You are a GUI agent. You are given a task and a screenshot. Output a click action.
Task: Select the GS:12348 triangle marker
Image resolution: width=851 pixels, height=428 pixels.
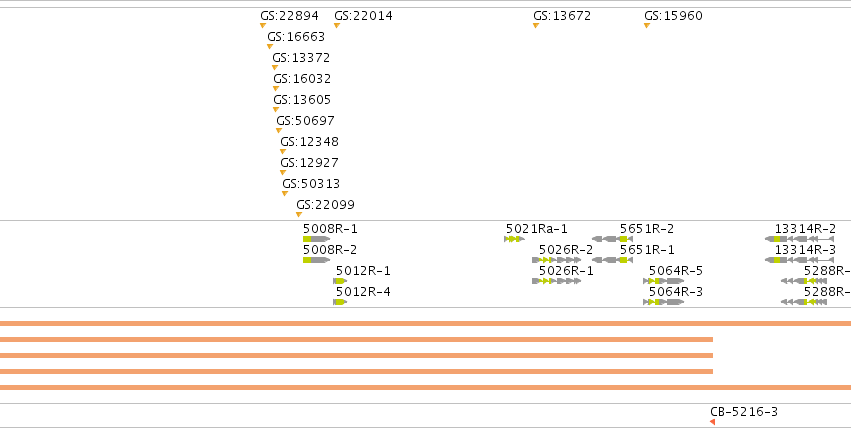(283, 152)
